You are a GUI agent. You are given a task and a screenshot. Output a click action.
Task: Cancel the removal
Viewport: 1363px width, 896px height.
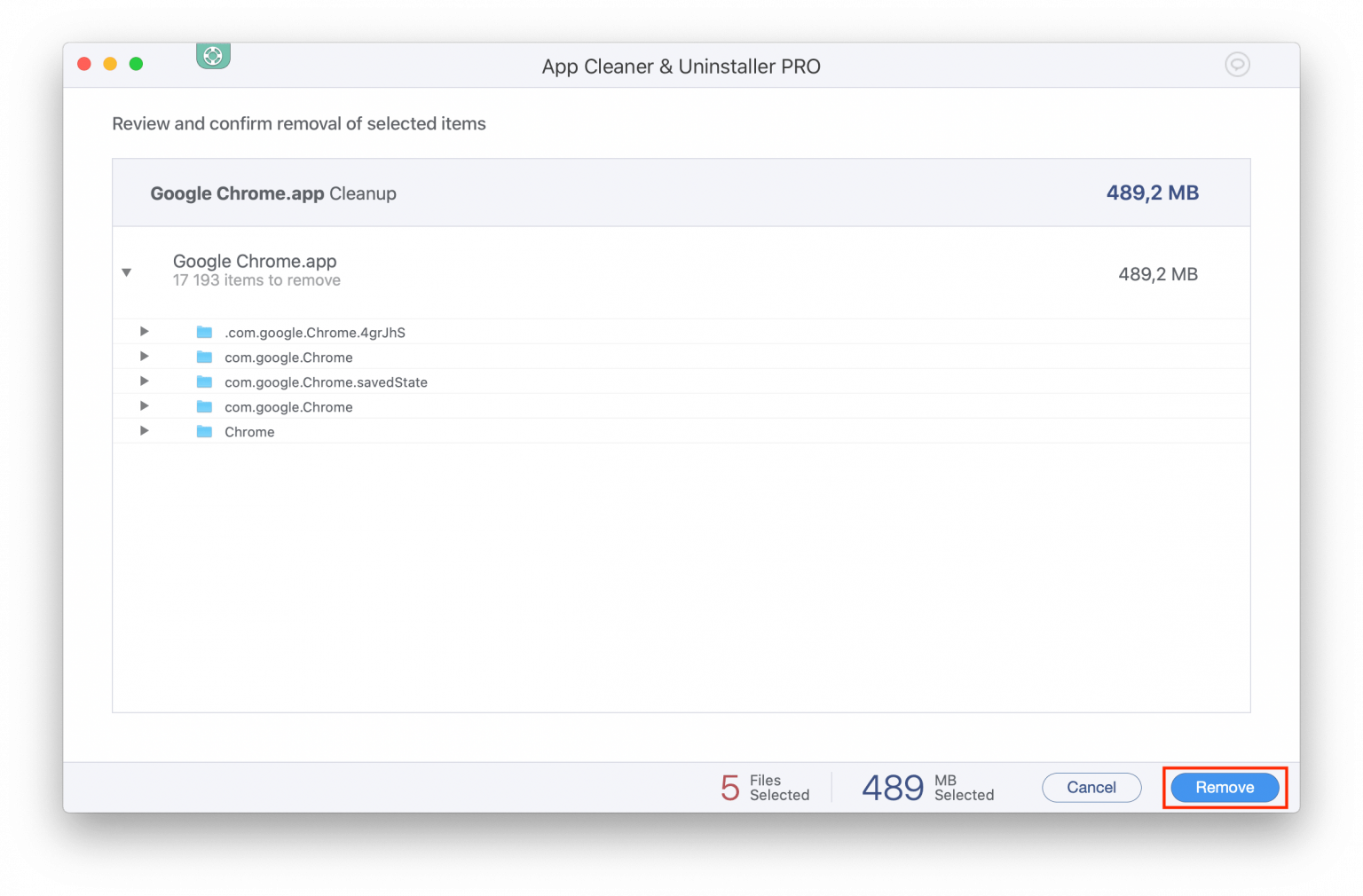[1091, 788]
